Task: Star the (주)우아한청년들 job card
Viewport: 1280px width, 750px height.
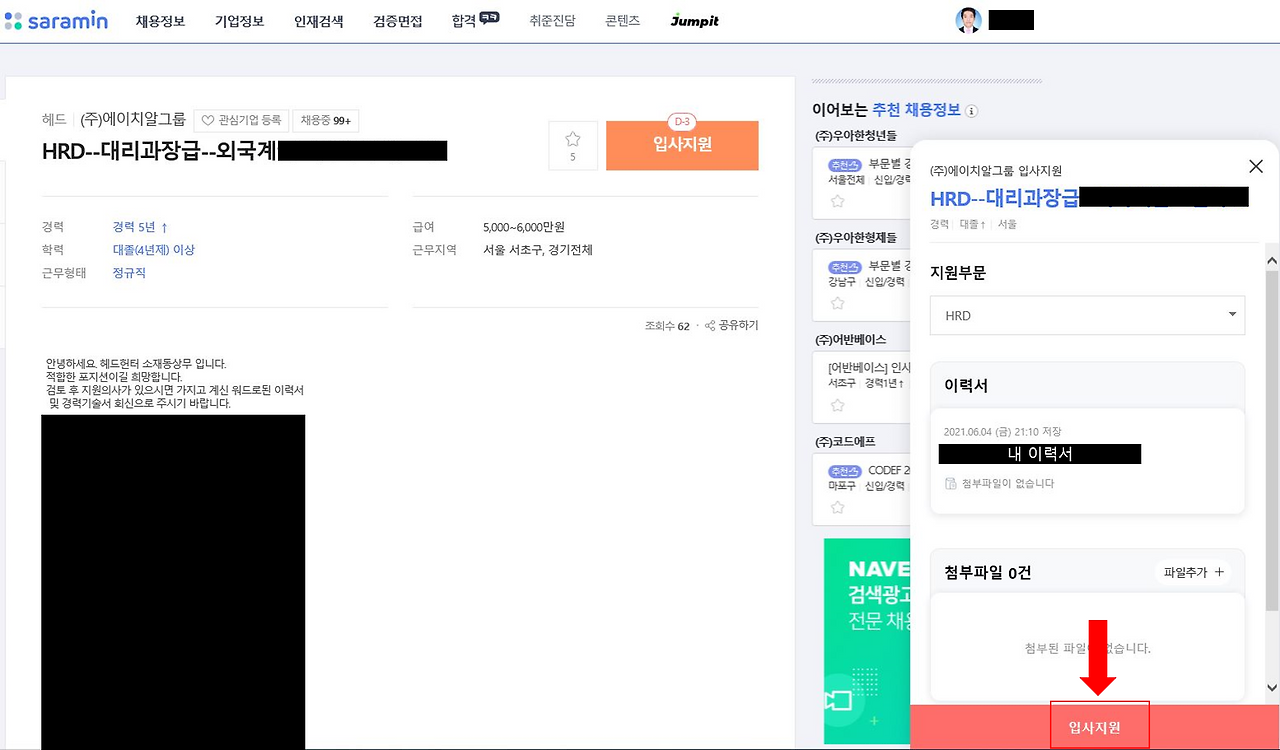Action: 838,201
